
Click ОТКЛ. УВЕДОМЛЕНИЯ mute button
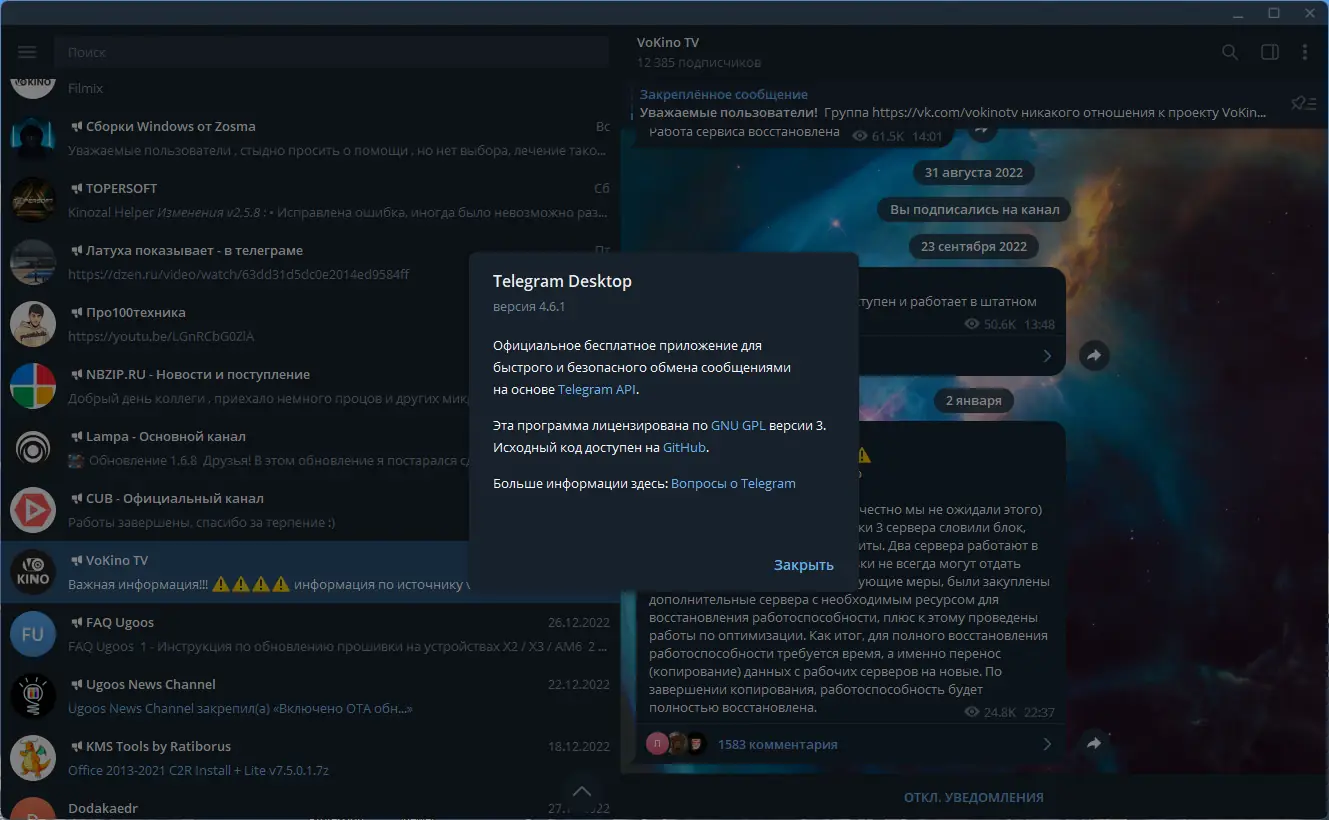pos(973,797)
